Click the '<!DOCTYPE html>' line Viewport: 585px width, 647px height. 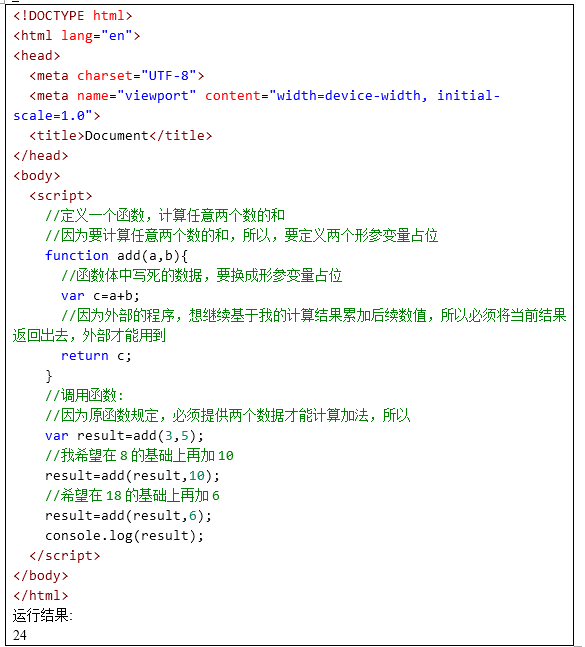click(73, 16)
